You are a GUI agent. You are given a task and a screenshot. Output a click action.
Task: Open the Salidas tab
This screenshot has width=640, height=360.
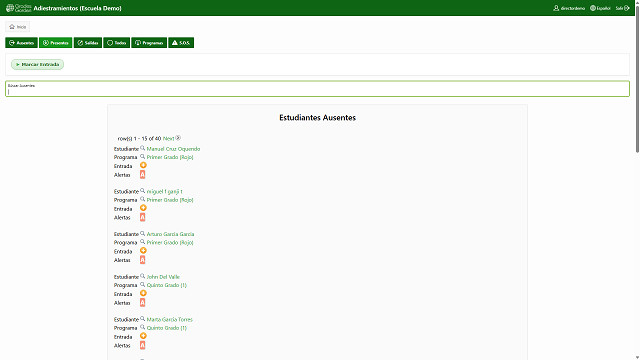point(88,43)
